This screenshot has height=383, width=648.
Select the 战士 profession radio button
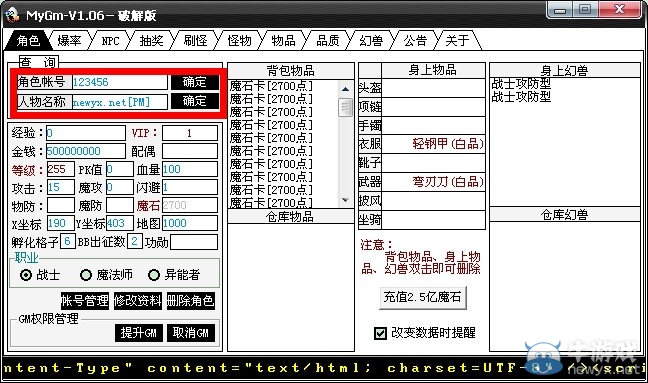pyautogui.click(x=26, y=275)
